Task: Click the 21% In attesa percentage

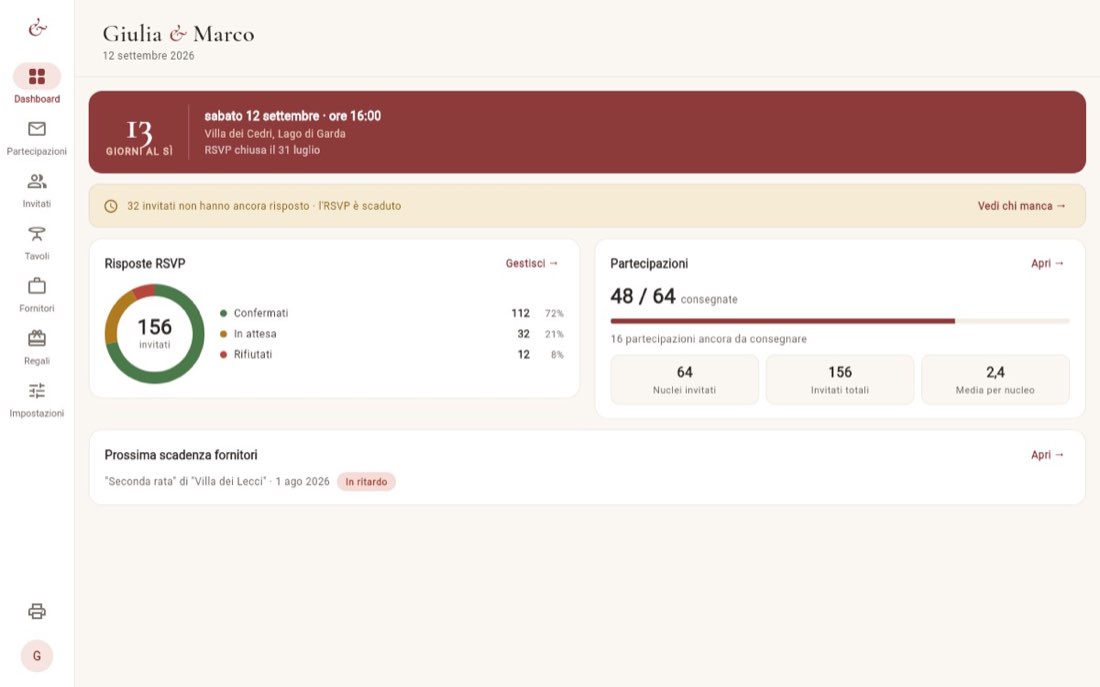Action: coord(554,334)
